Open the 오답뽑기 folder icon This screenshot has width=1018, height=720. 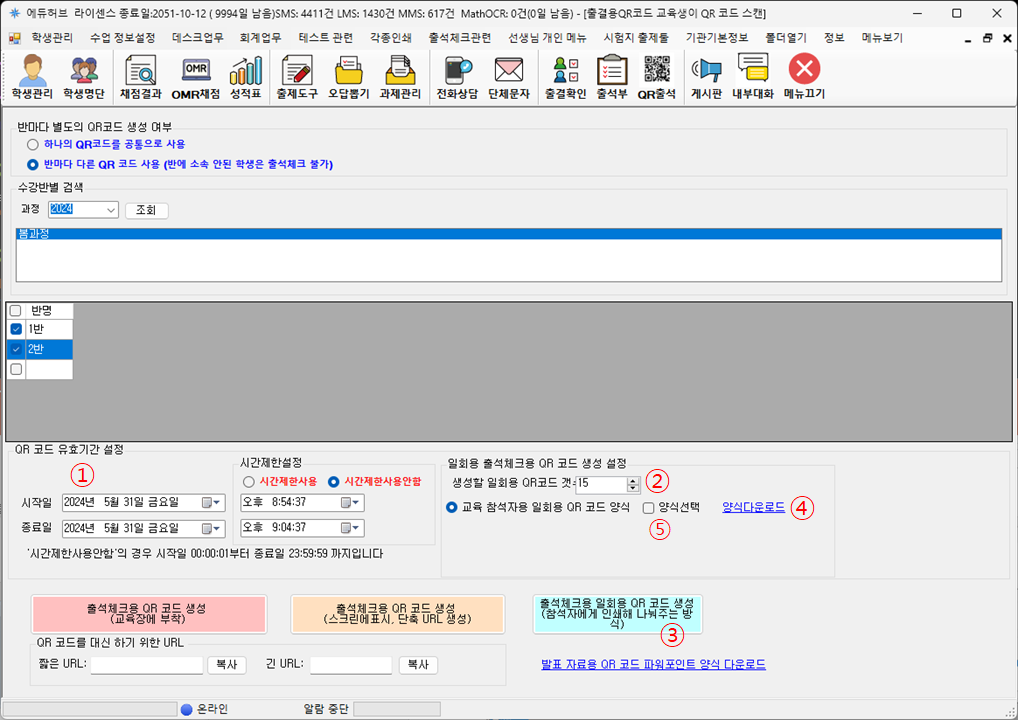coord(349,76)
